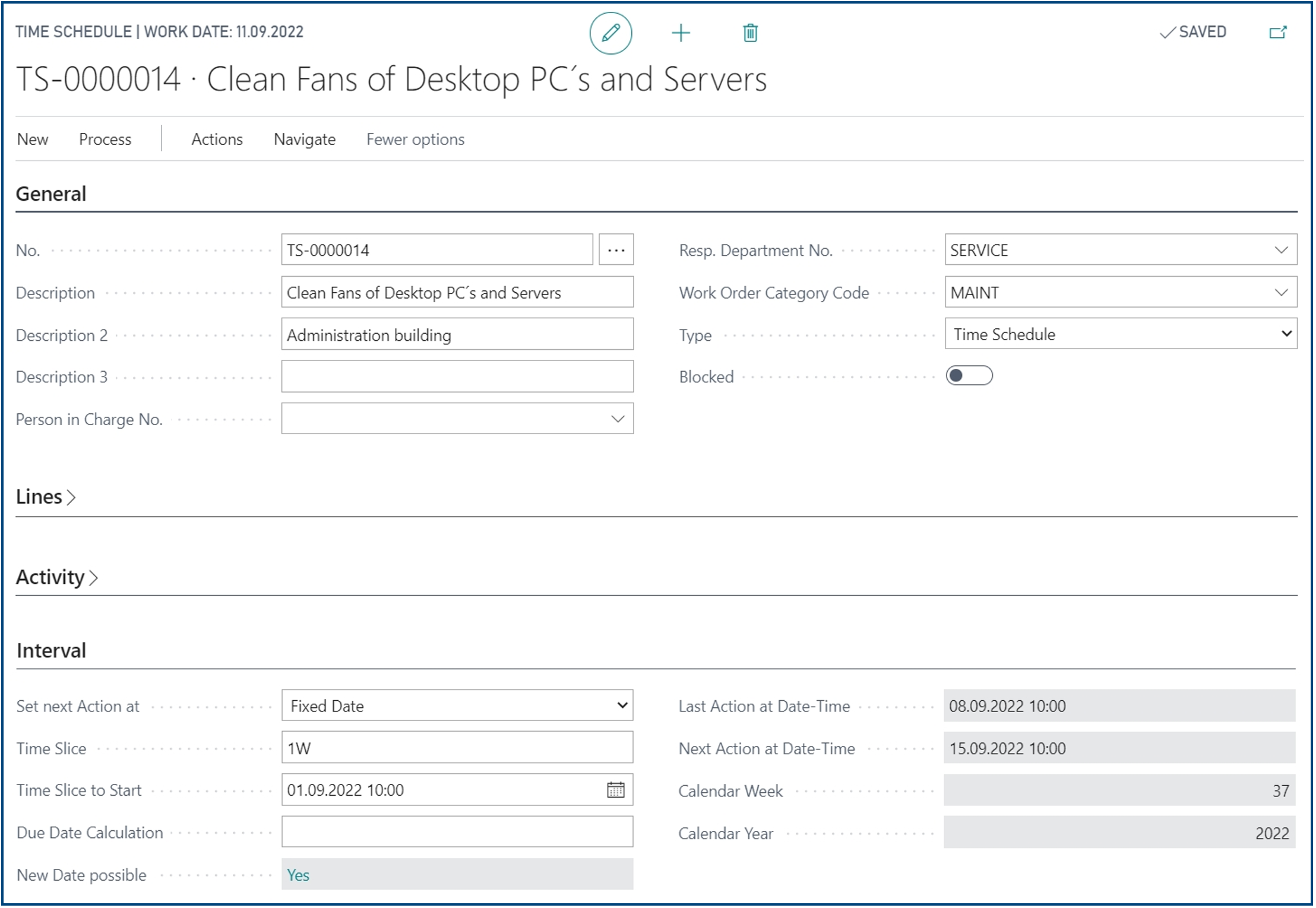Expand the Activity section

point(57,577)
